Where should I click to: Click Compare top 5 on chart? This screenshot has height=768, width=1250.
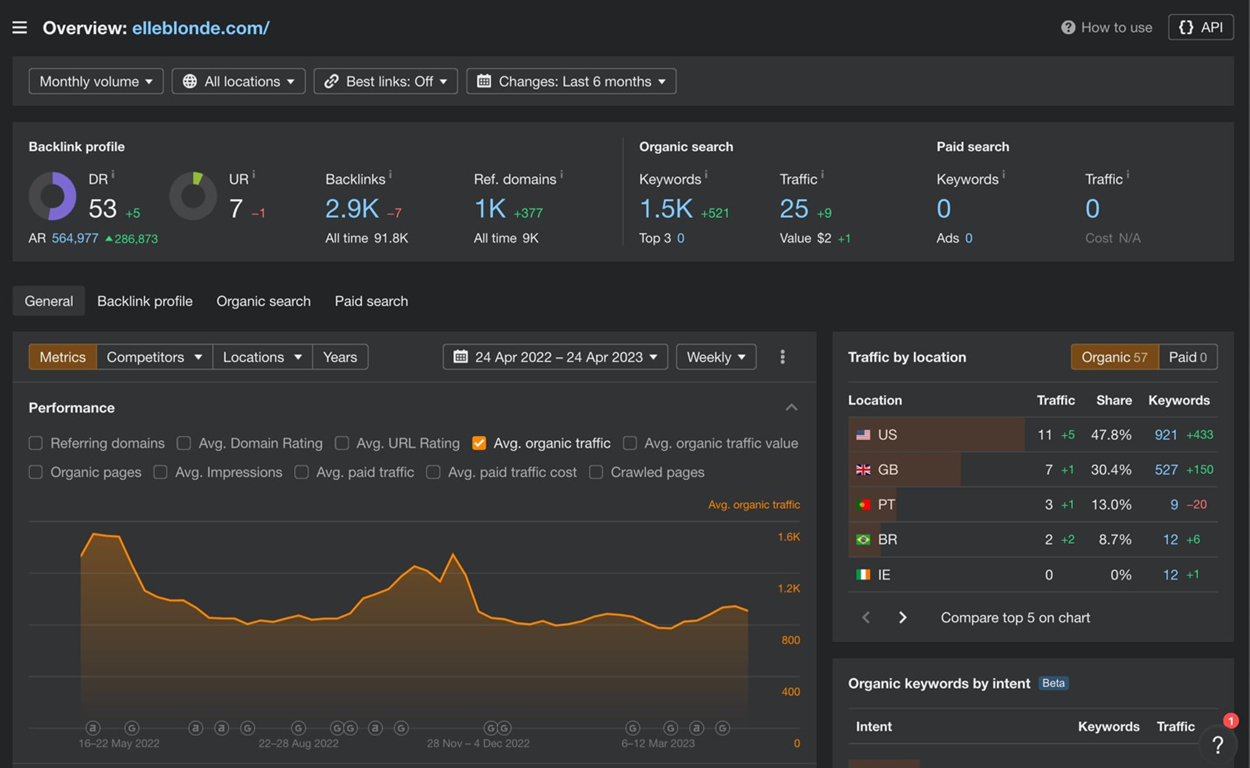coord(1015,618)
